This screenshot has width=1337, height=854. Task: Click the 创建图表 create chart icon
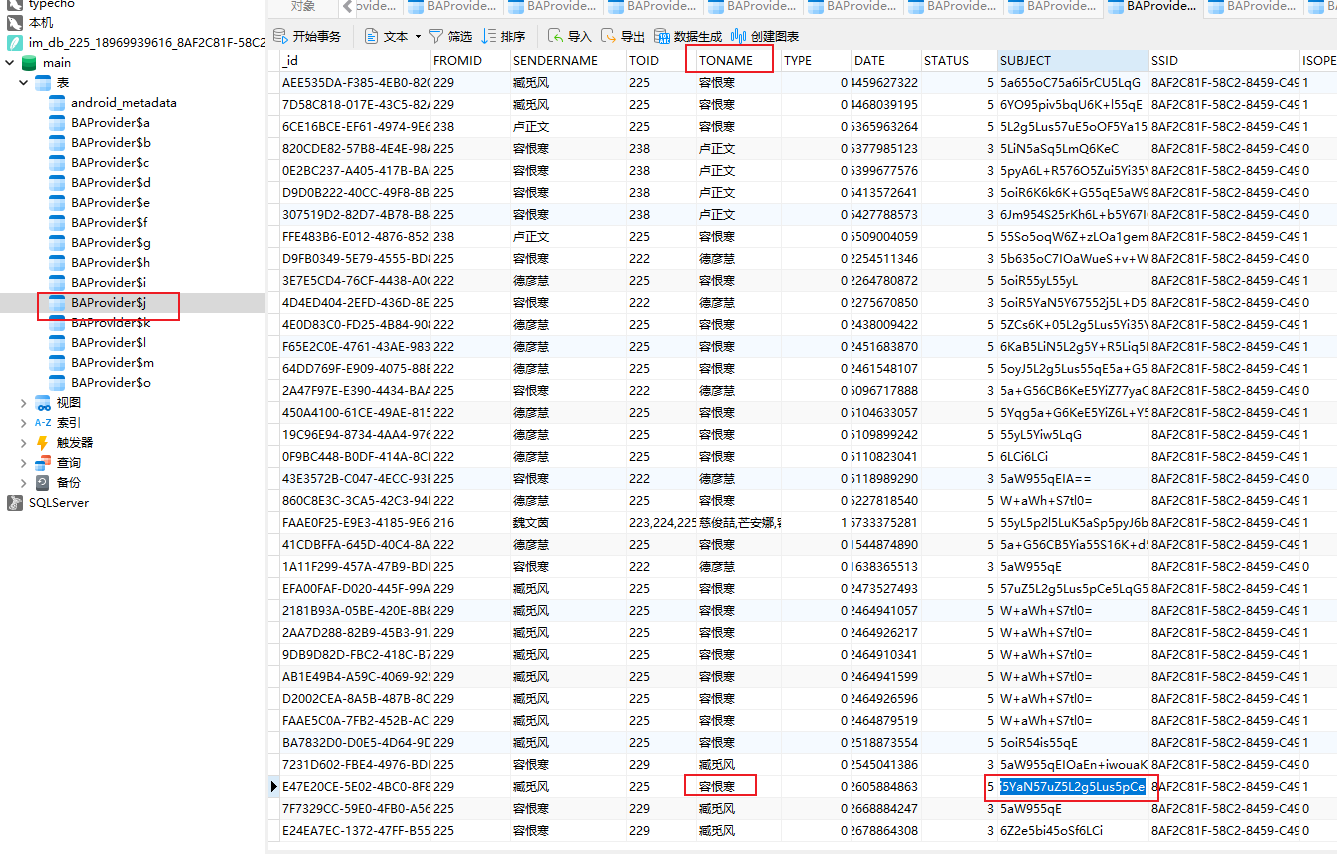coord(739,36)
